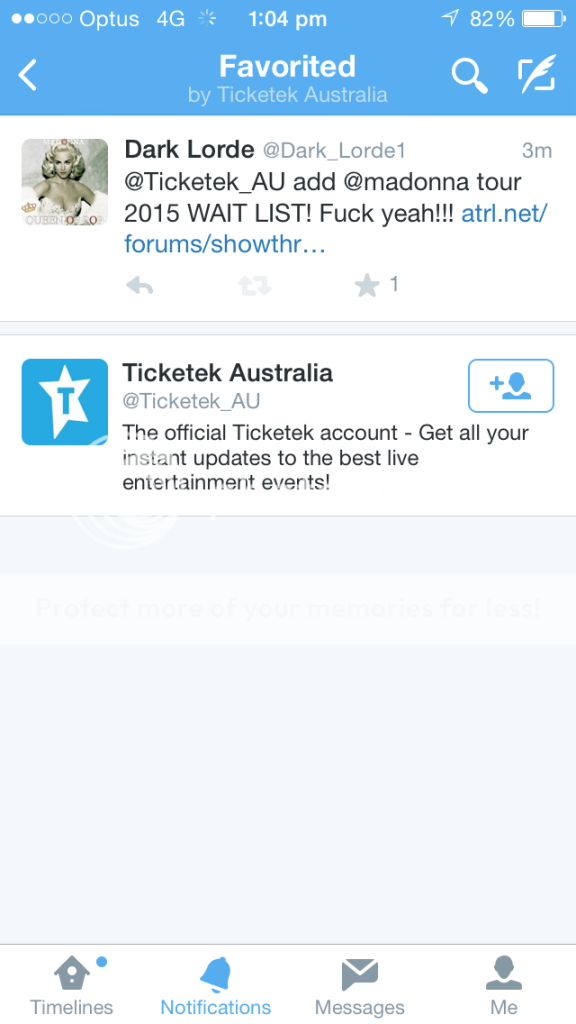Follow Ticketek Australia with add-user button

click(x=511, y=386)
